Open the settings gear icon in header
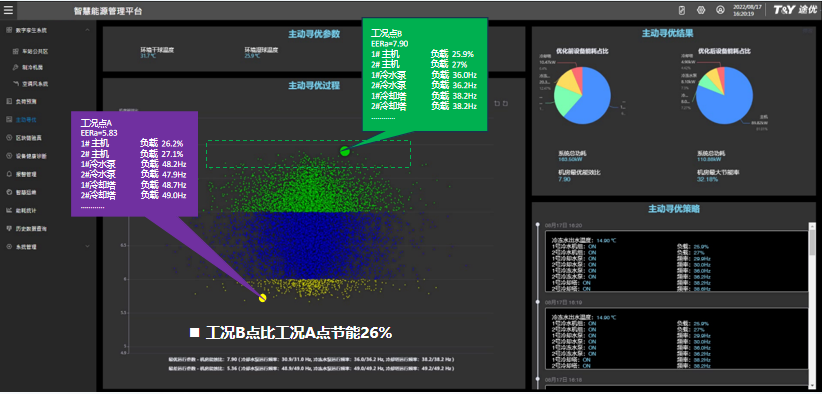 701,10
